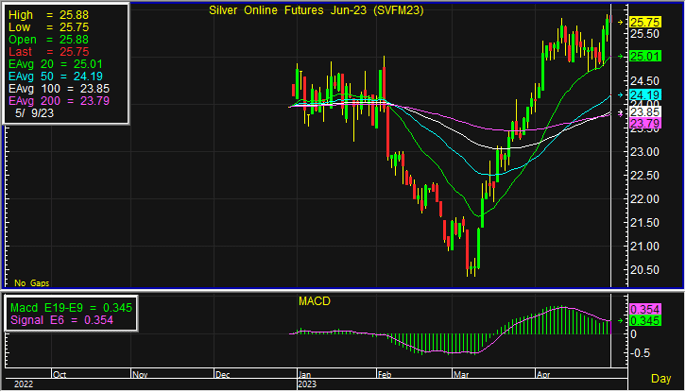This screenshot has height=392, width=686.
Task: Click the magenta 23.79 EAvg 200 axis label
Action: click(x=645, y=124)
